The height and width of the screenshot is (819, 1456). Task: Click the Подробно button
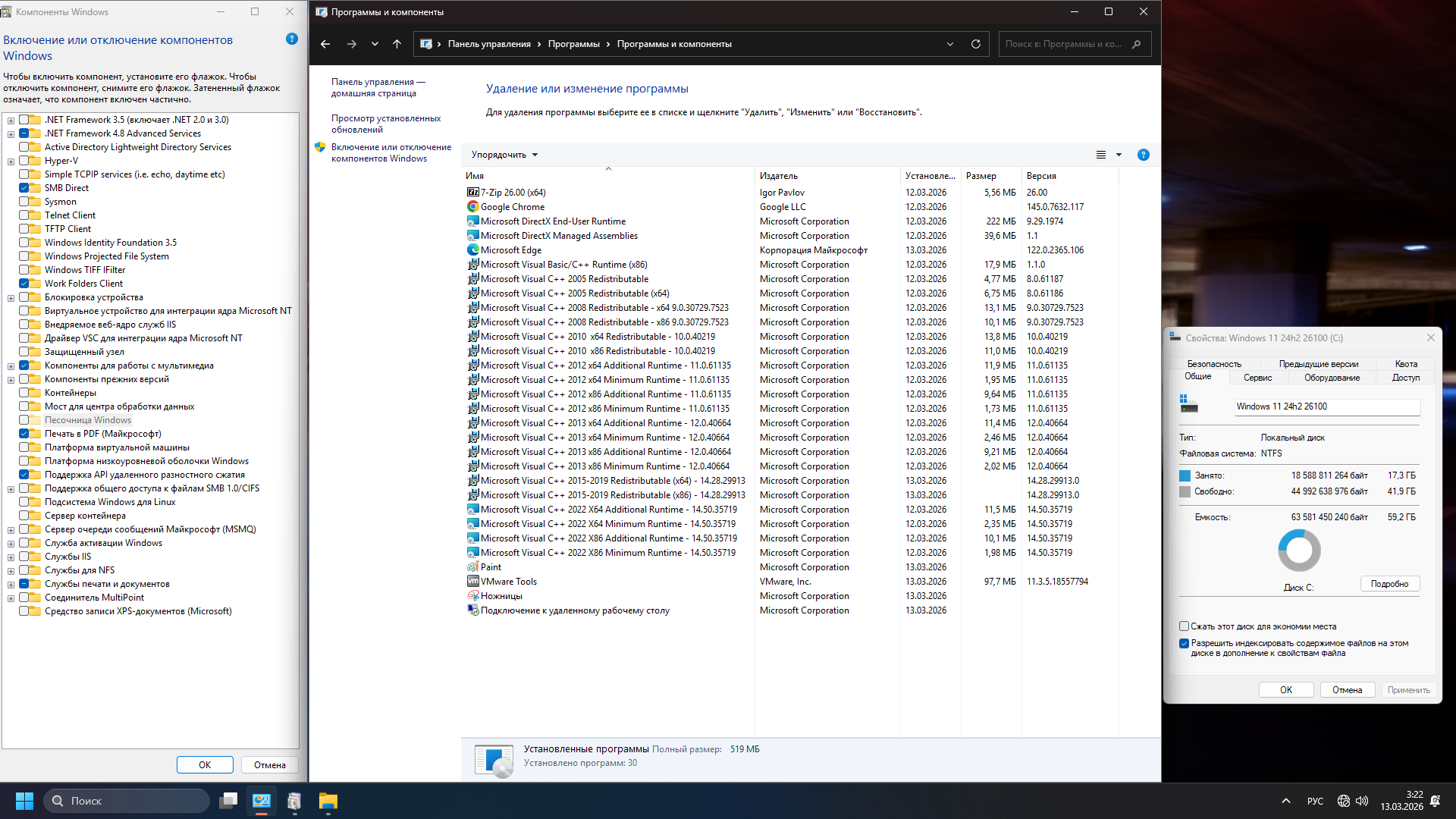coord(1389,584)
